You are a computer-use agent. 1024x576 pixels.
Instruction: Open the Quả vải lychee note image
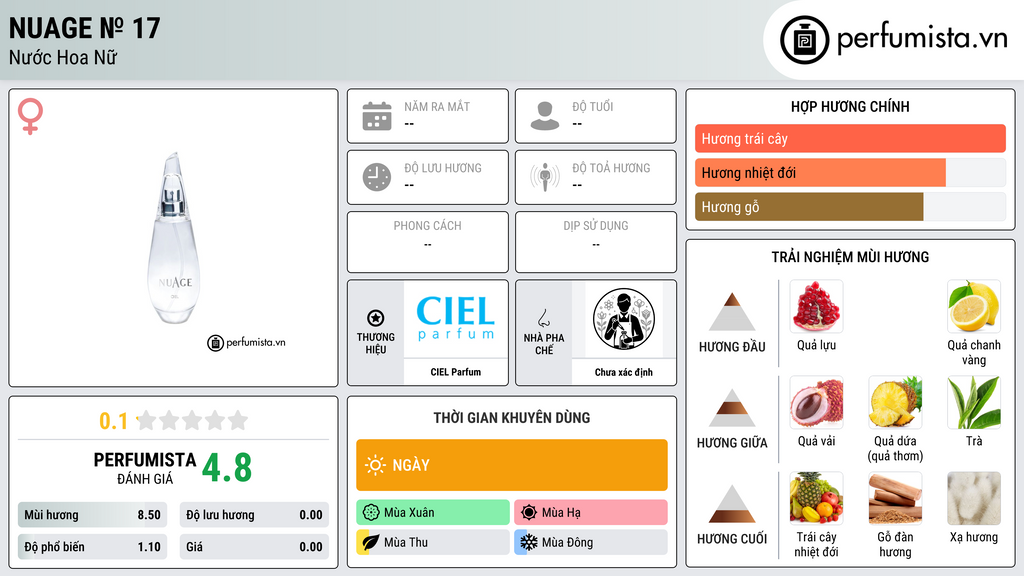[816, 402]
